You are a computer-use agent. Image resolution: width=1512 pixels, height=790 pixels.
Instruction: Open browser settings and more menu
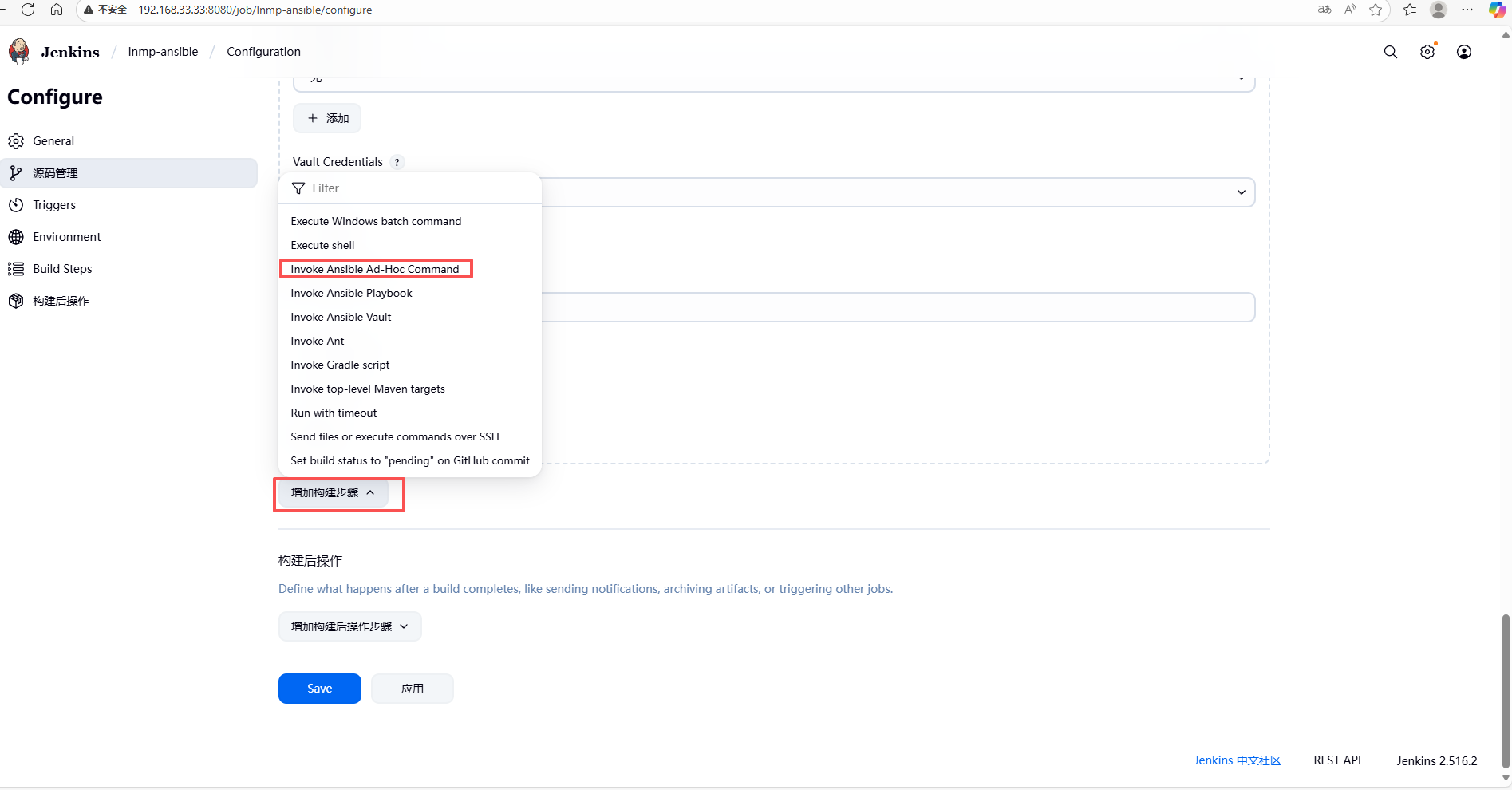click(1467, 10)
